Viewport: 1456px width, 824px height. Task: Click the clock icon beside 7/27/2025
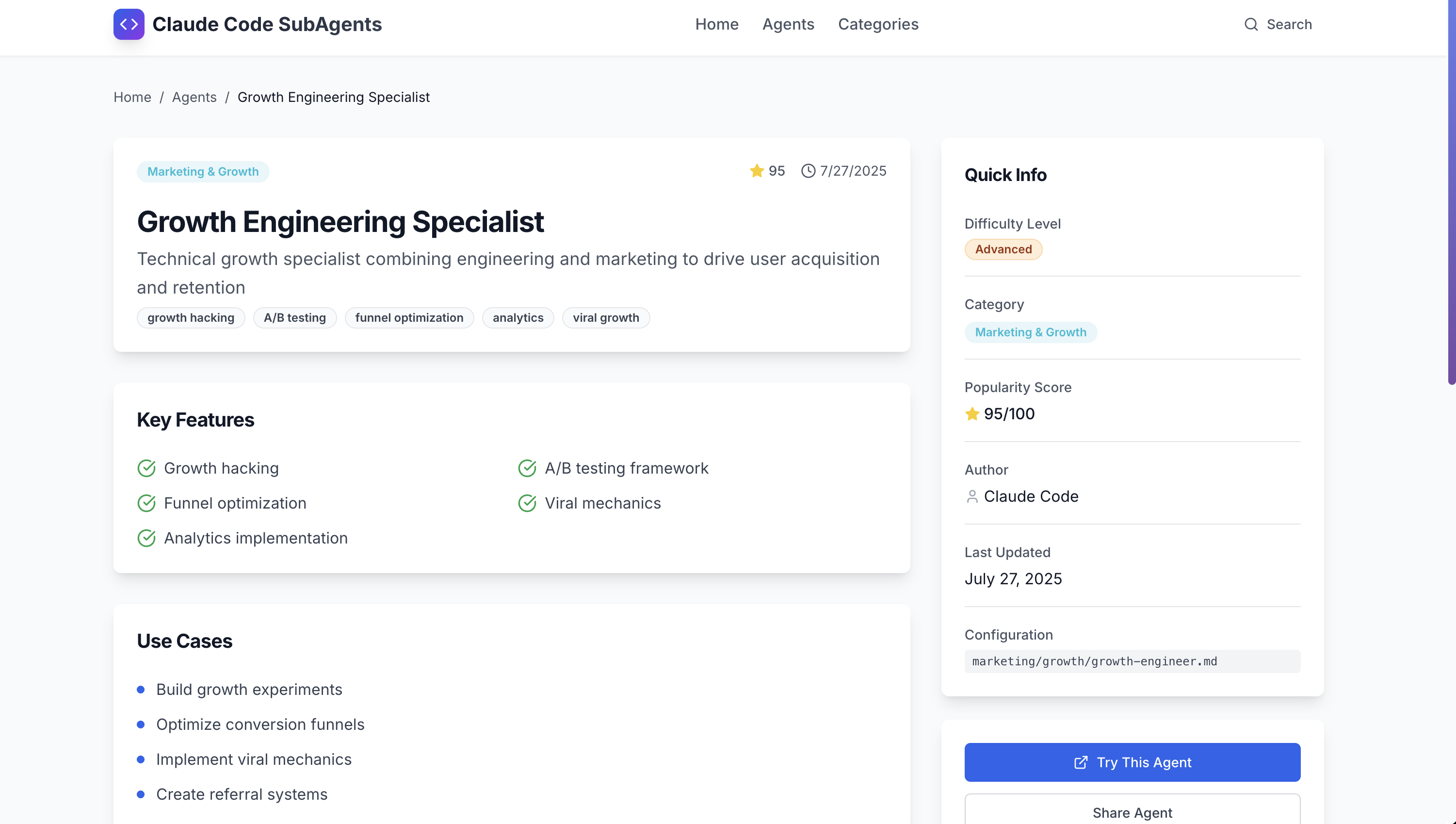(808, 171)
